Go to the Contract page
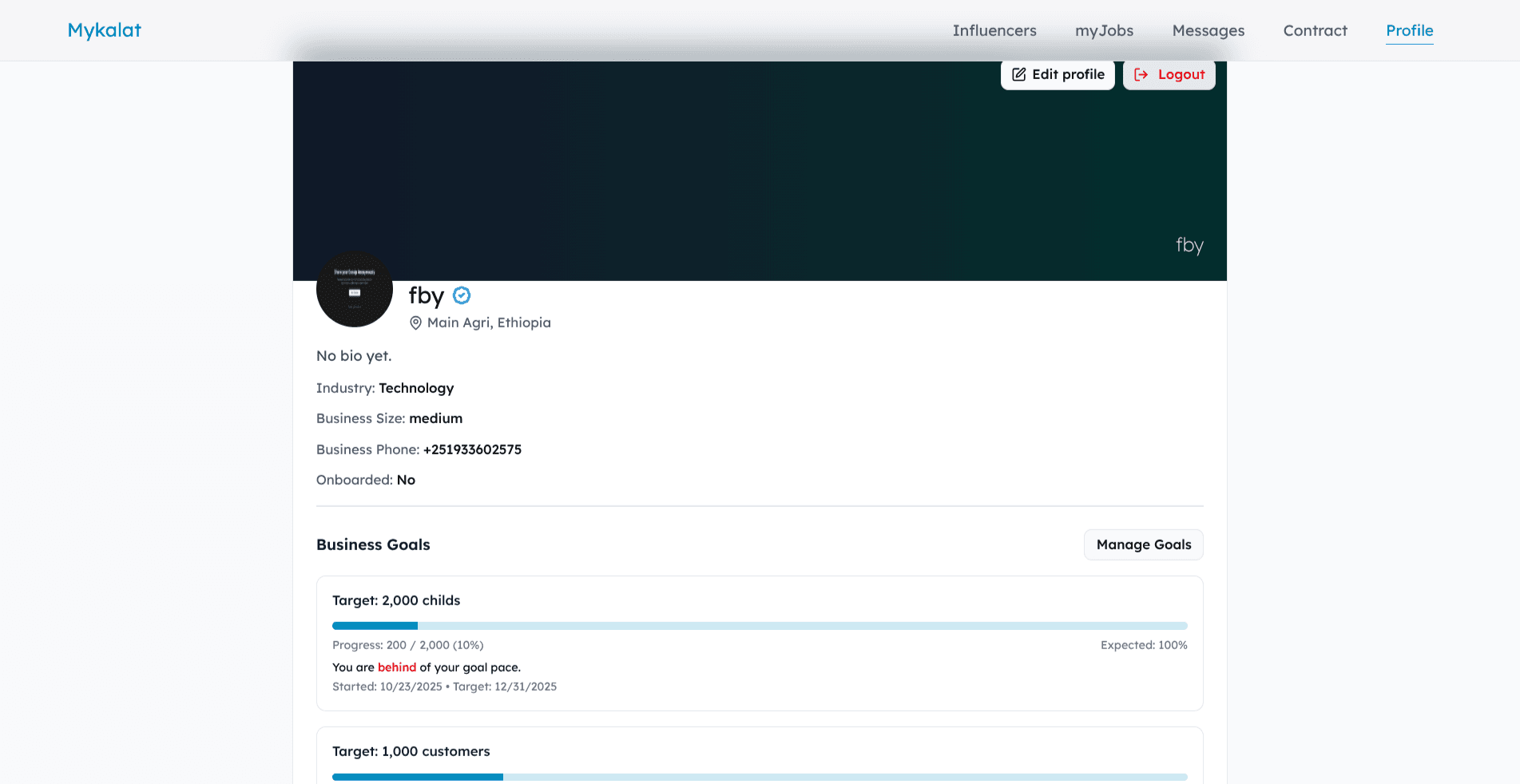The height and width of the screenshot is (784, 1520). point(1315,30)
